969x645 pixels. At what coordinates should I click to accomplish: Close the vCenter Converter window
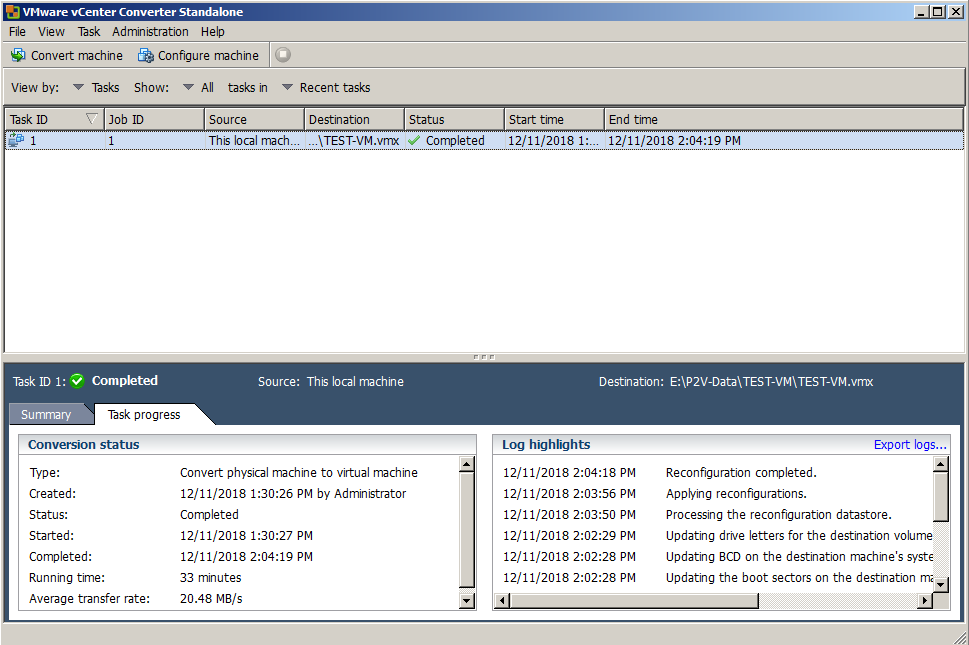coord(954,12)
